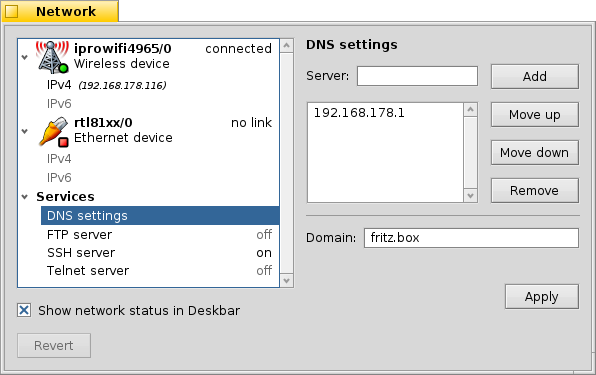Click the Services heading label
596x375 pixels.
(x=65, y=197)
